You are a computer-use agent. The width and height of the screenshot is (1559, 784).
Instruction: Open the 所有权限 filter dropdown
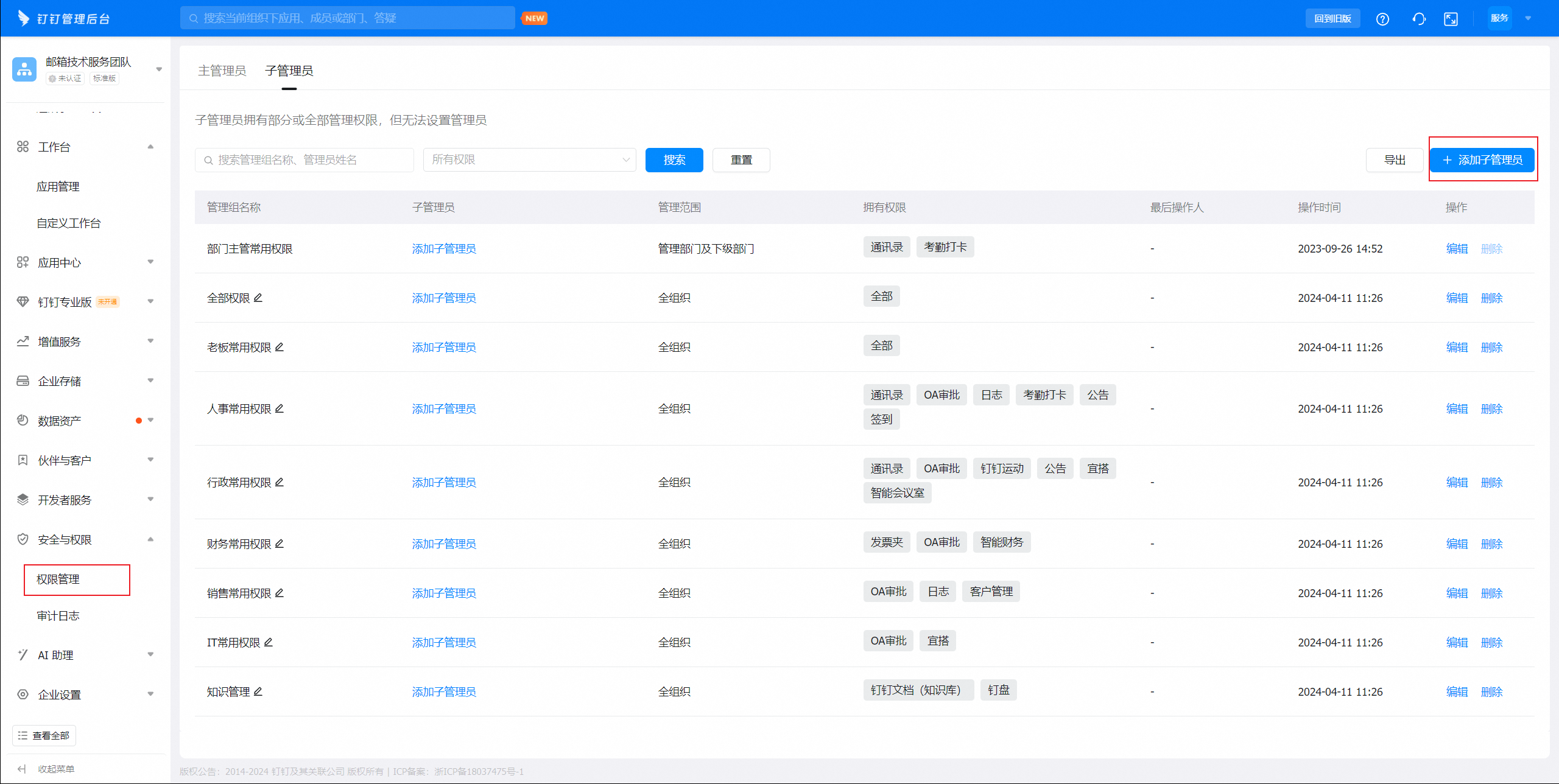(529, 160)
